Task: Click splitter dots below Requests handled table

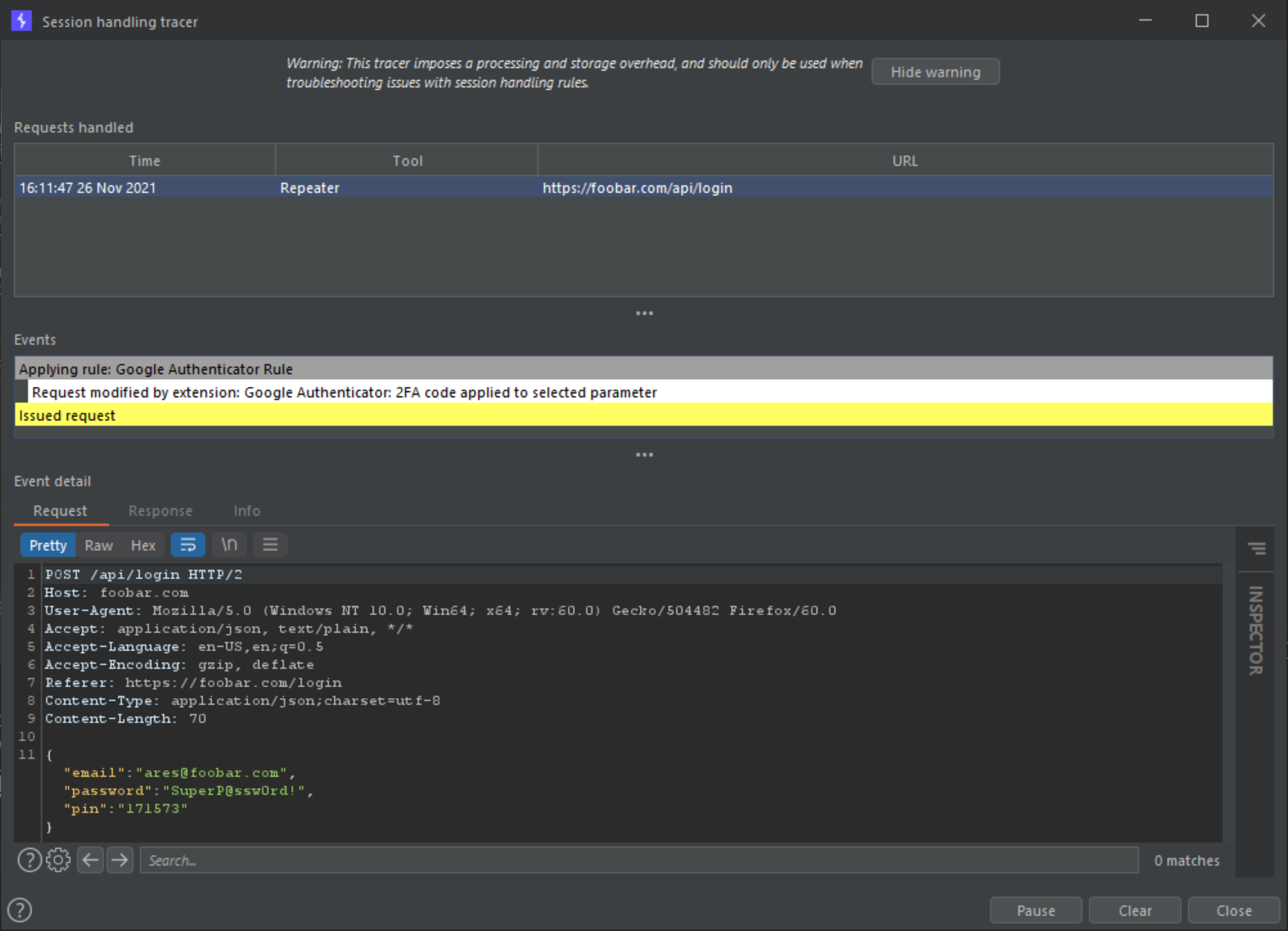Action: coord(644,314)
